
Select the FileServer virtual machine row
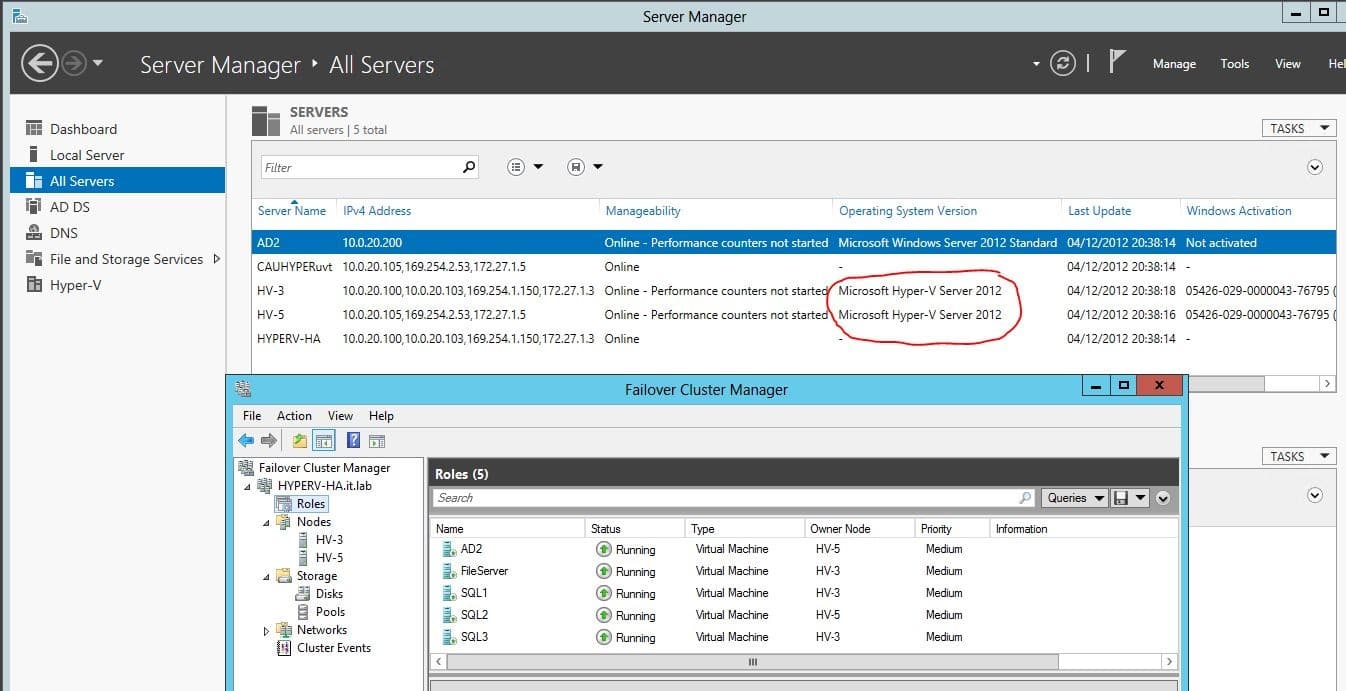[804, 571]
